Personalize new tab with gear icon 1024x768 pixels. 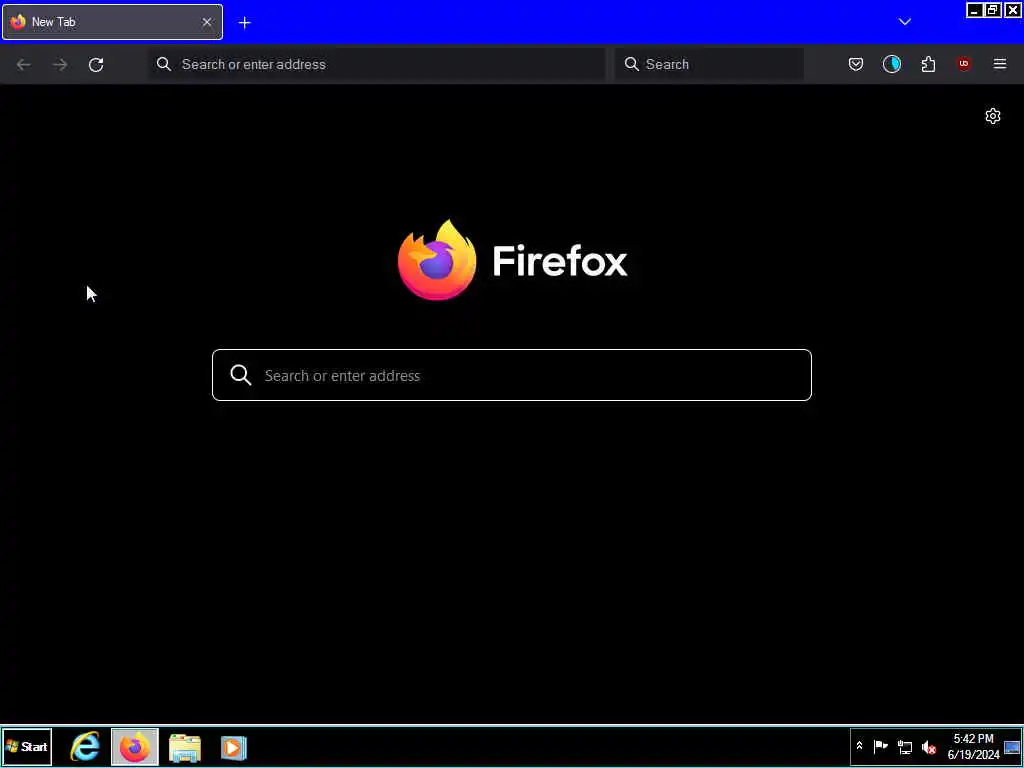993,116
